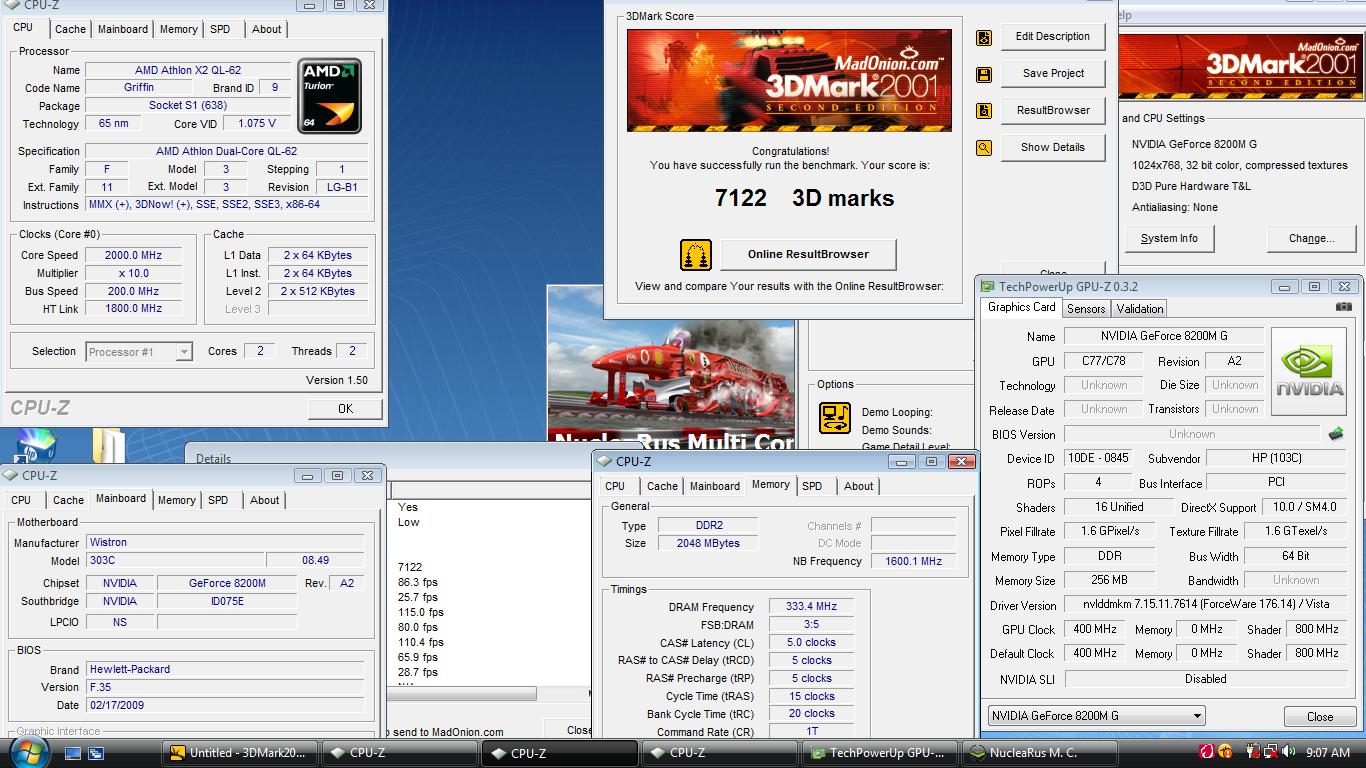This screenshot has height=768, width=1366.
Task: Open the HP shortcut on the desktop
Action: point(38,447)
